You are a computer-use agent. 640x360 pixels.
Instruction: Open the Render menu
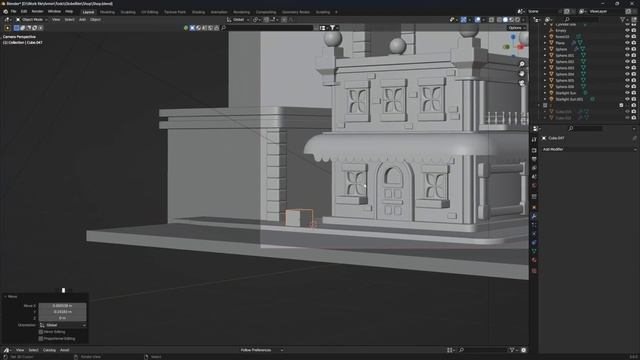[37, 12]
